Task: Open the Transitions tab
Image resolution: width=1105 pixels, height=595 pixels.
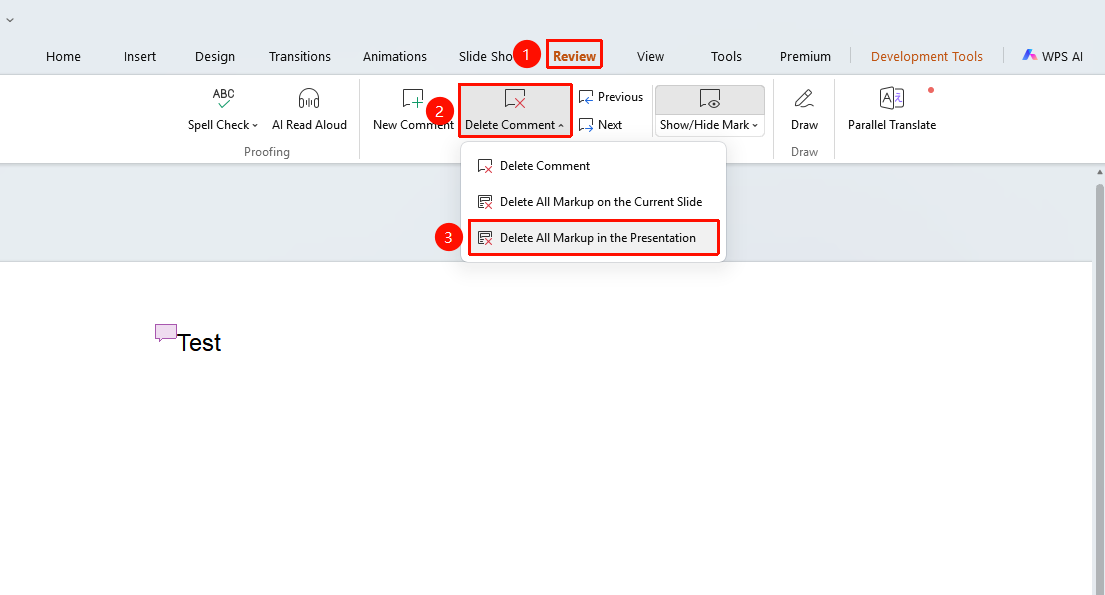Action: point(300,56)
